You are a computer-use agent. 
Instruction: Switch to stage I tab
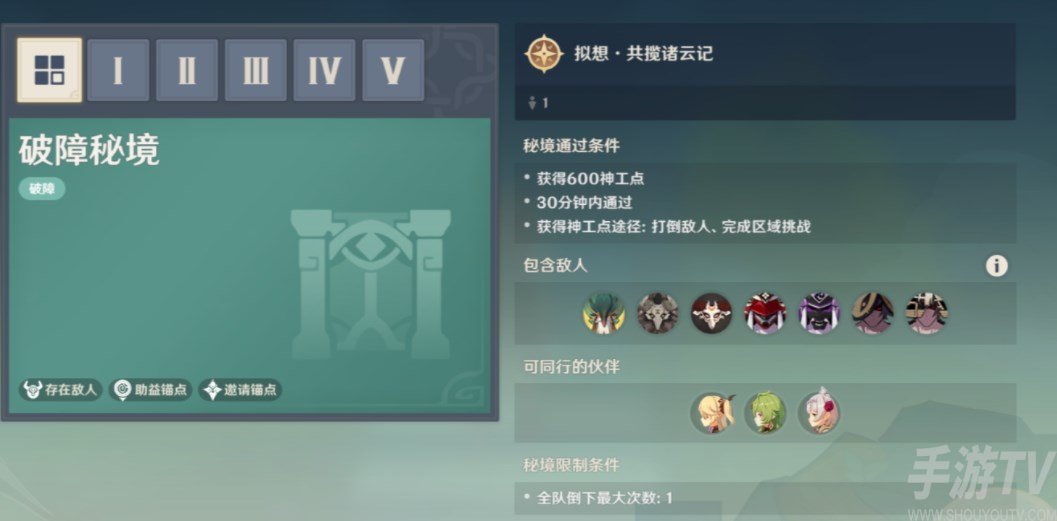[118, 70]
